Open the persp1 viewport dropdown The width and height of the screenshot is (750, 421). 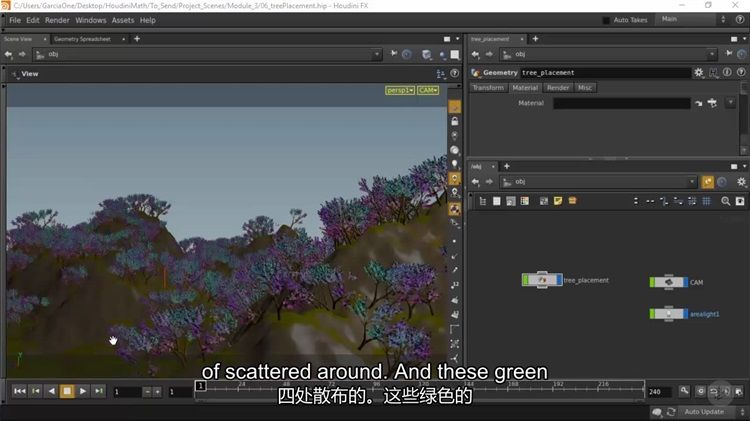click(400, 90)
